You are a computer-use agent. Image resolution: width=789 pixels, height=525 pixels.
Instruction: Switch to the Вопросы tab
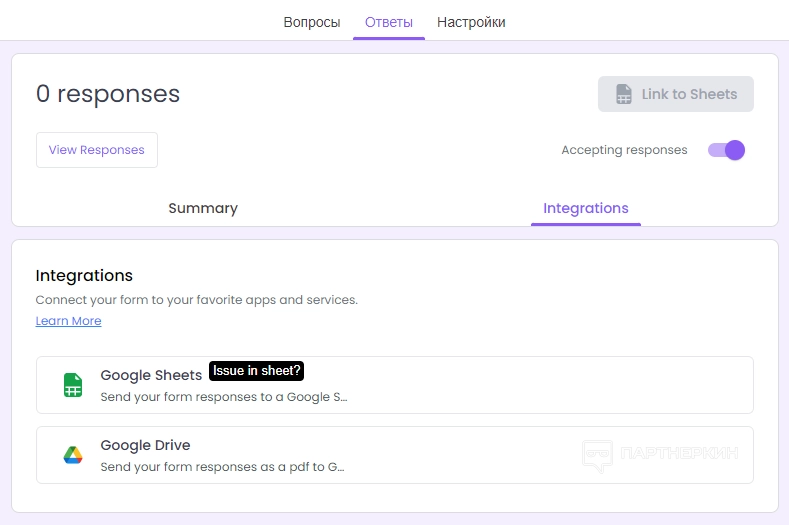click(x=312, y=22)
